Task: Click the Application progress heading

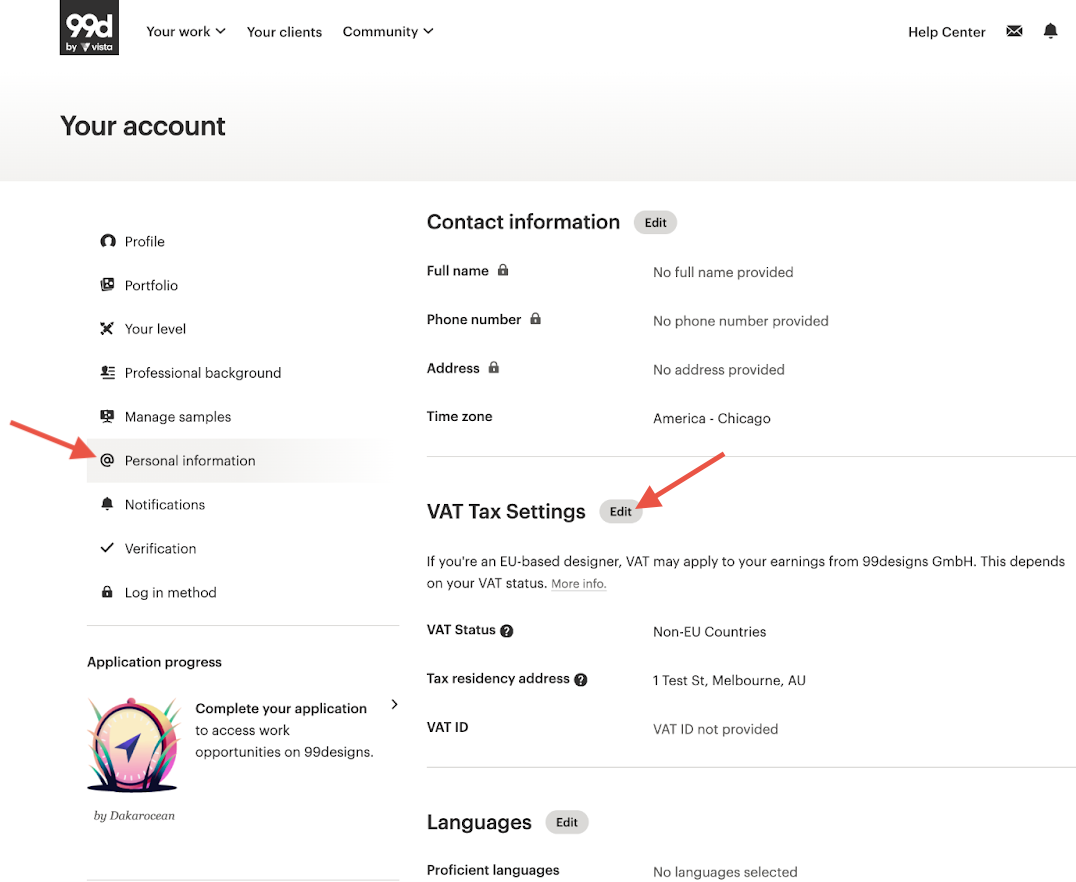Action: click(154, 662)
